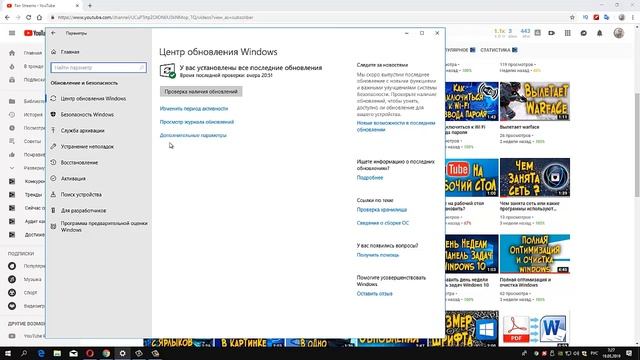Open YouTube hamburger guide menu
640x360 pixels.
click(x=12, y=33)
